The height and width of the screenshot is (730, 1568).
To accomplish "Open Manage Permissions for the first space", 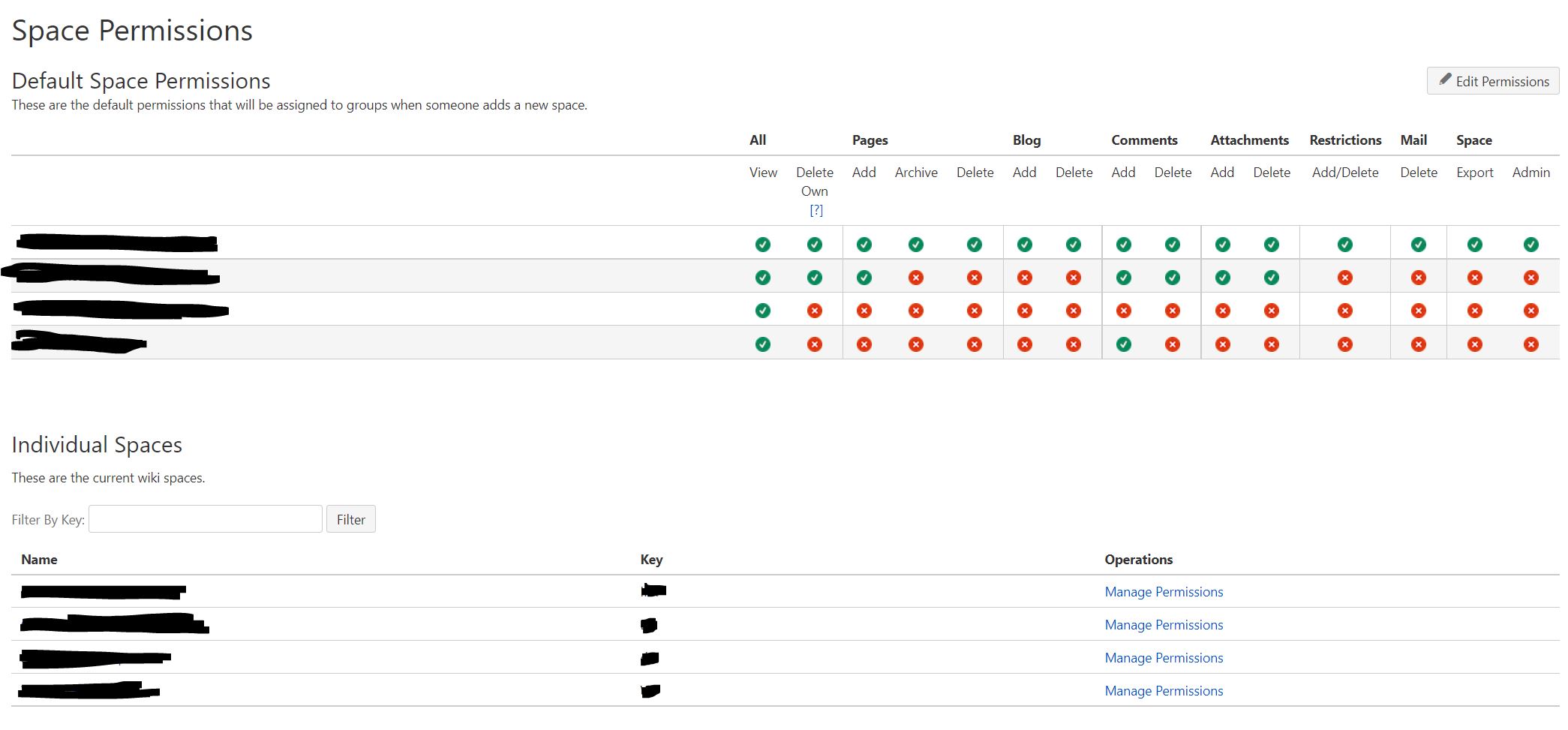I will coord(1163,591).
